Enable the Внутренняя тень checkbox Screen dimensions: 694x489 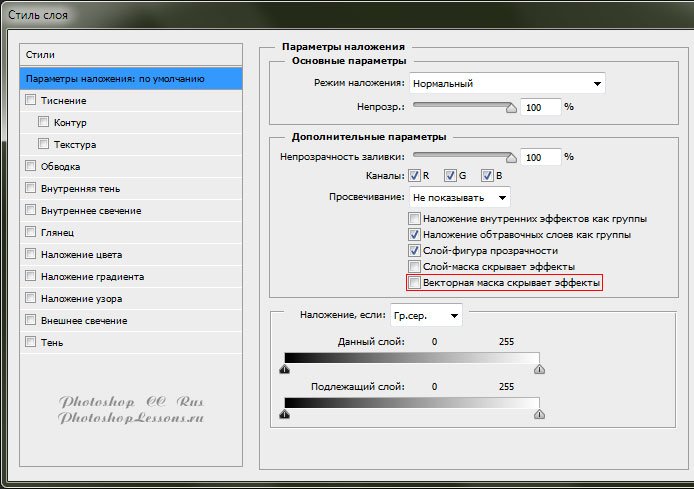pos(31,188)
